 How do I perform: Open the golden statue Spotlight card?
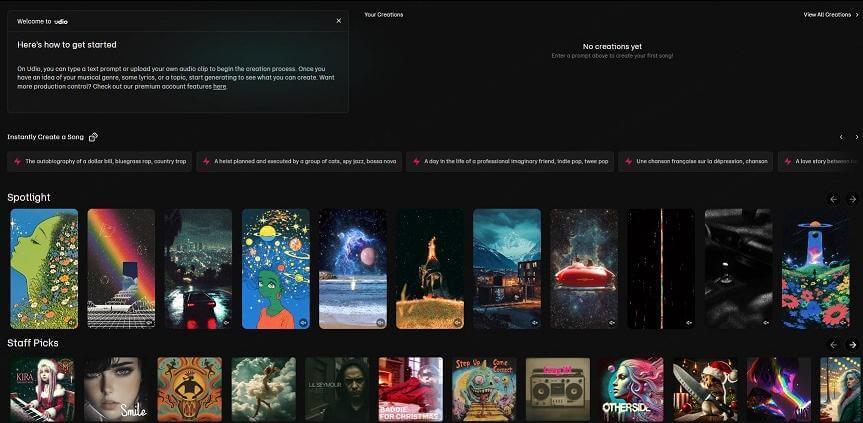tap(430, 268)
